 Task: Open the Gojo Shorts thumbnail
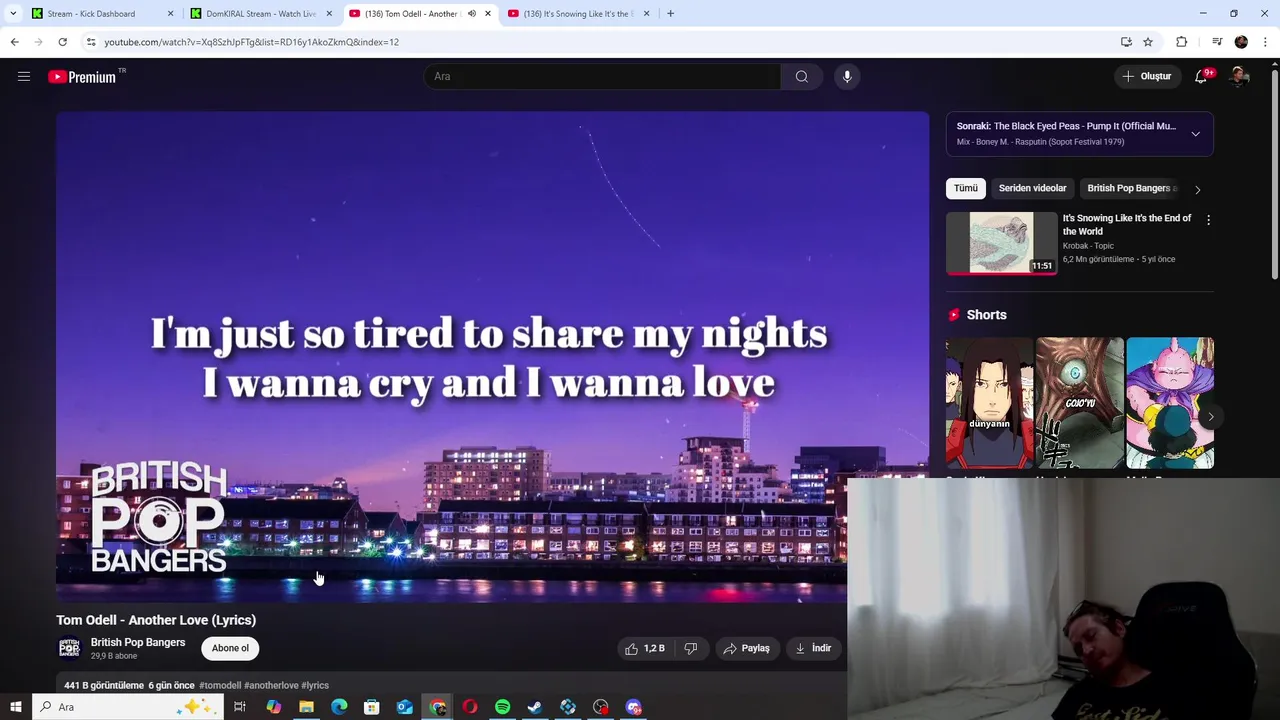tap(1079, 403)
